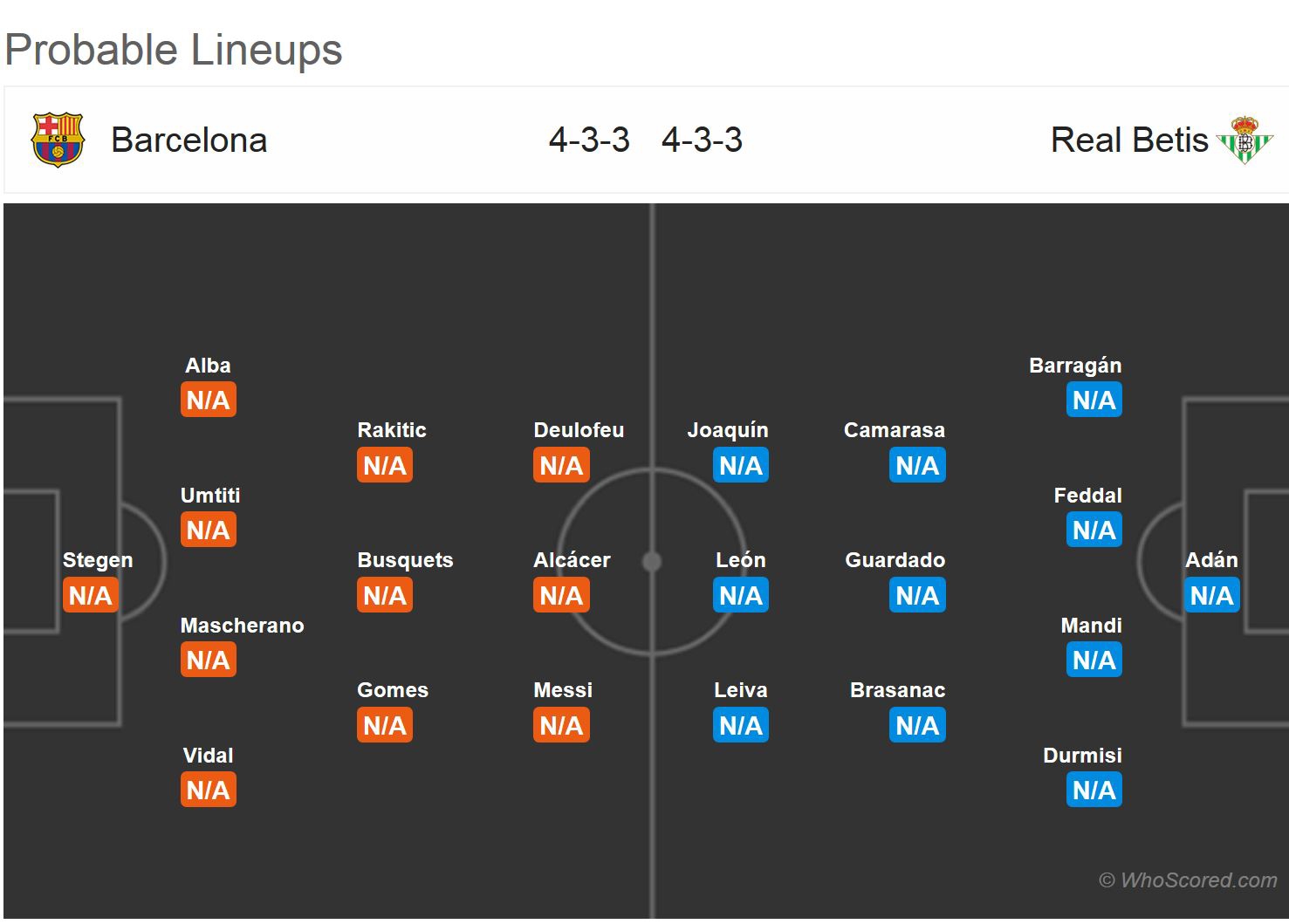Click Joaquín's N/A rating badge
The image size is (1289, 924).
click(740, 465)
